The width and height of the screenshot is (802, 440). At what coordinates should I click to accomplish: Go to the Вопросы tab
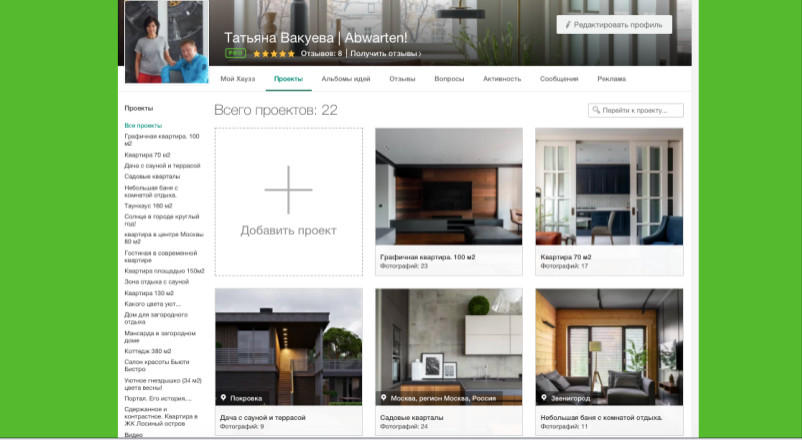449,79
